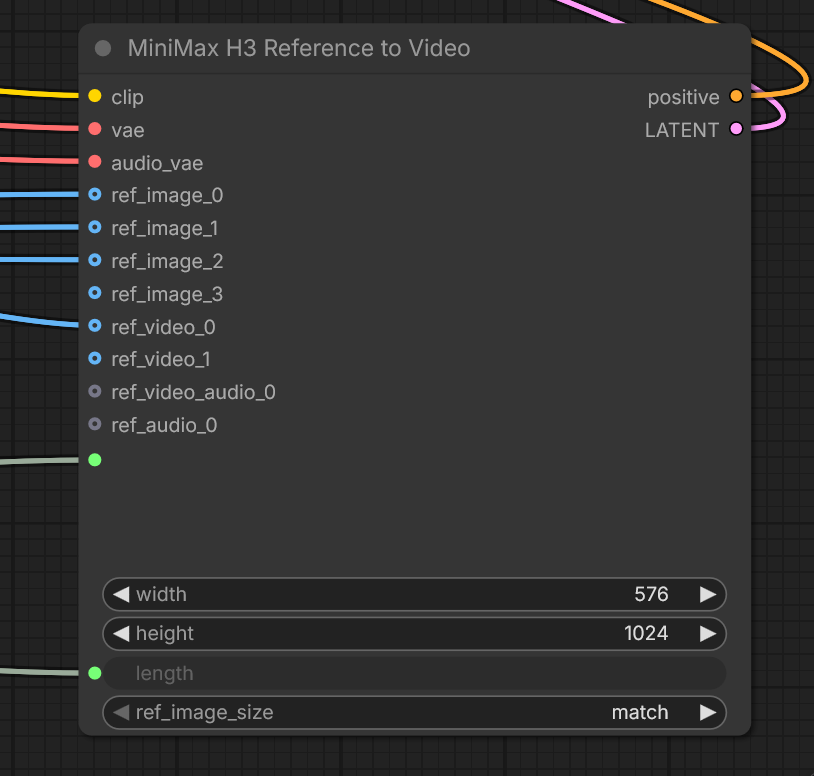This screenshot has height=776, width=814.
Task: Click the yellow clip input socket
Action: pos(94,96)
